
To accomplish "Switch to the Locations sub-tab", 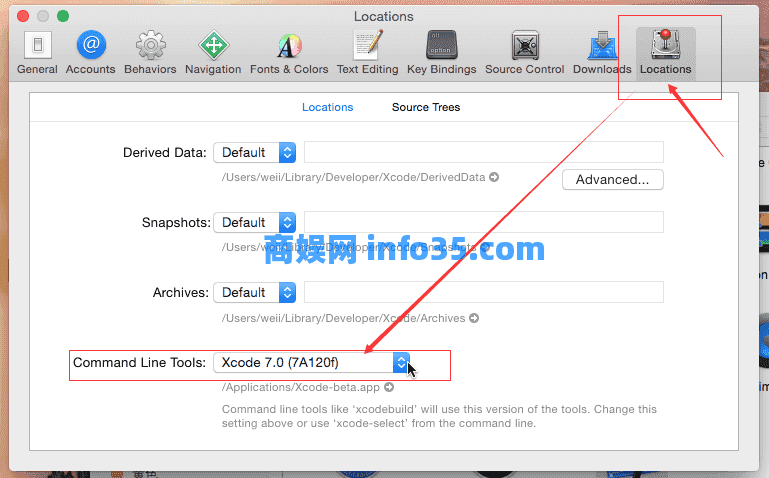I will point(327,107).
